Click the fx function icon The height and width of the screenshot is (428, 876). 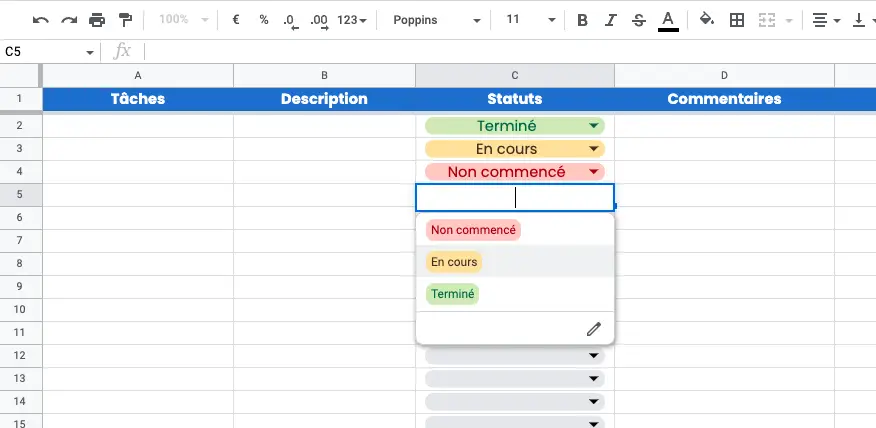[122, 51]
